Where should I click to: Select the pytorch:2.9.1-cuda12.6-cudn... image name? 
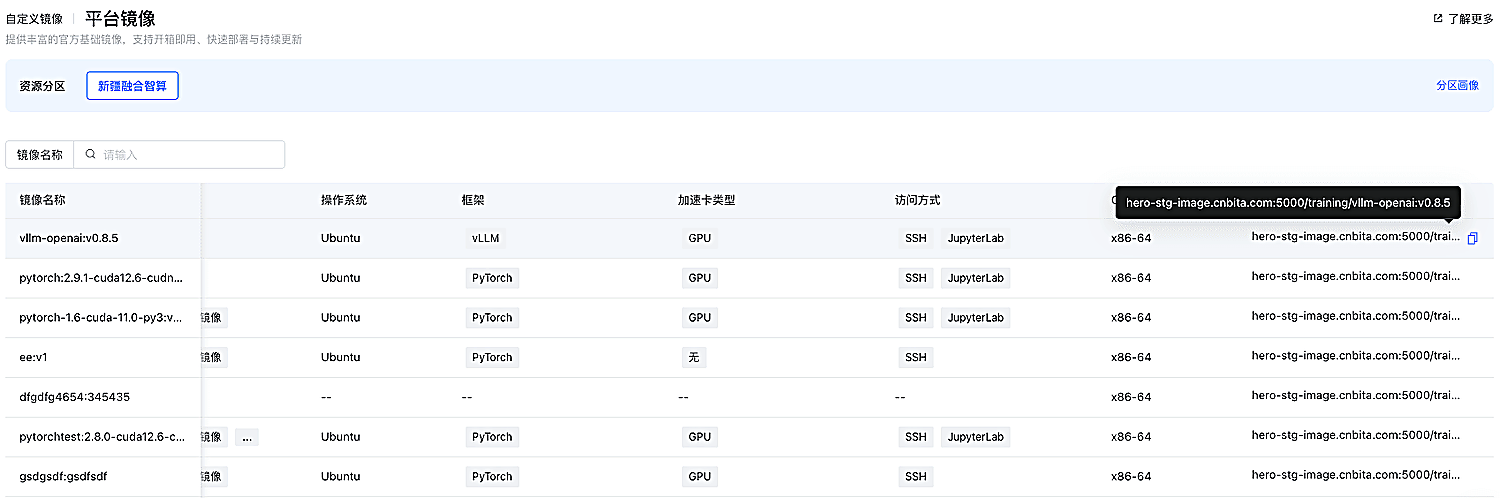101,278
